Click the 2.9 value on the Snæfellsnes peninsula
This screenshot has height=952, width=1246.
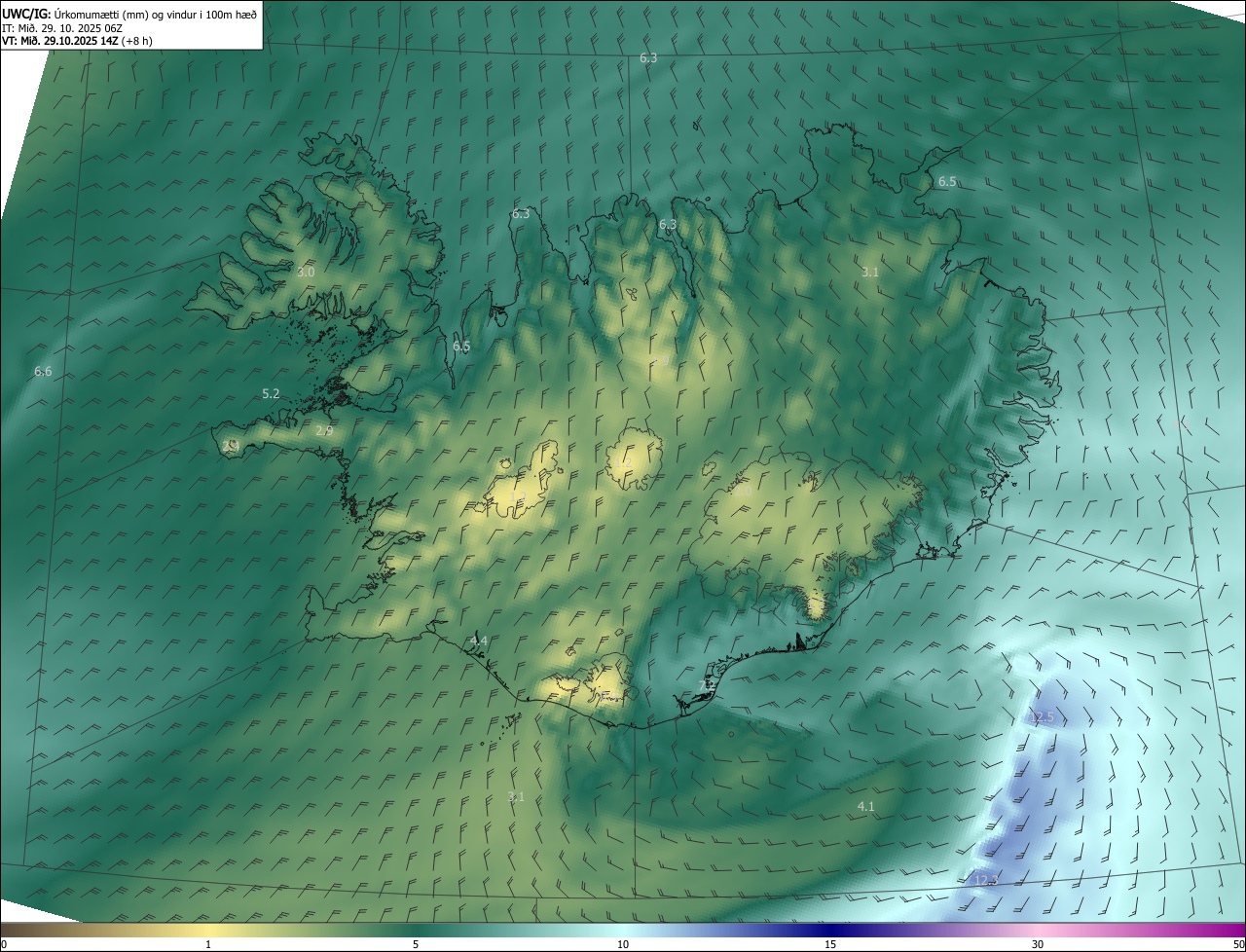point(324,430)
